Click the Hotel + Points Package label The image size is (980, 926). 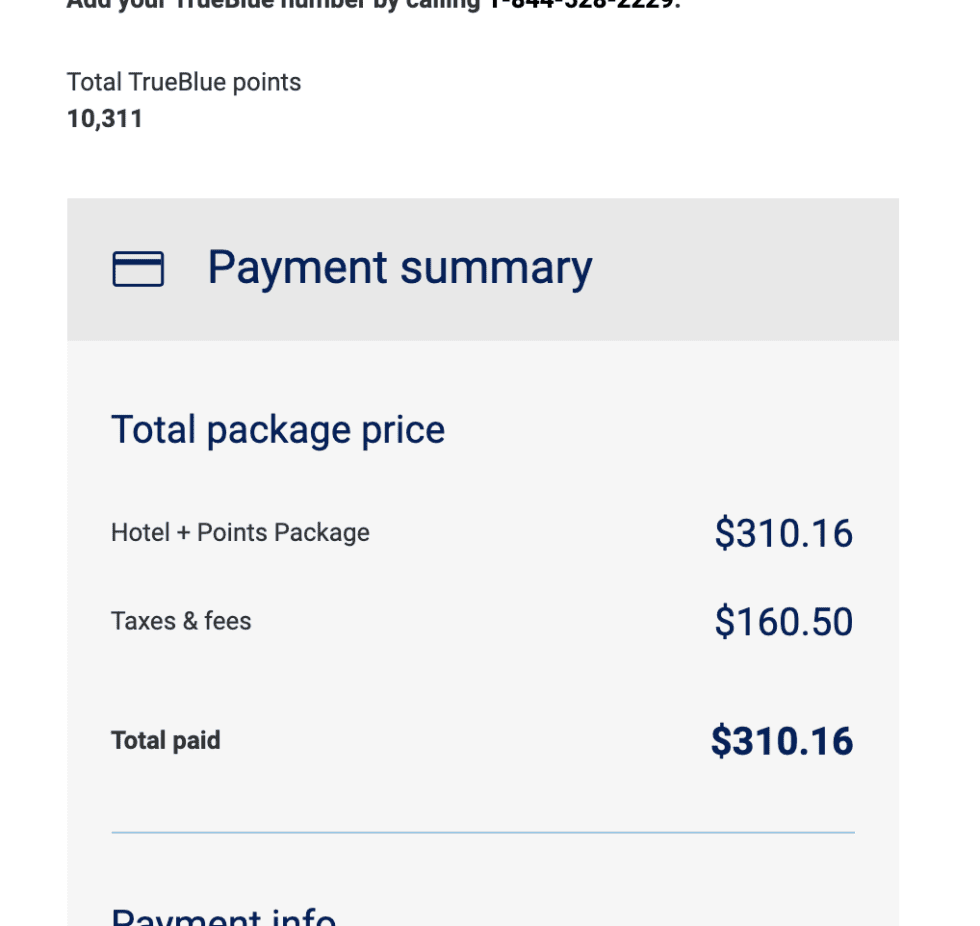click(240, 532)
